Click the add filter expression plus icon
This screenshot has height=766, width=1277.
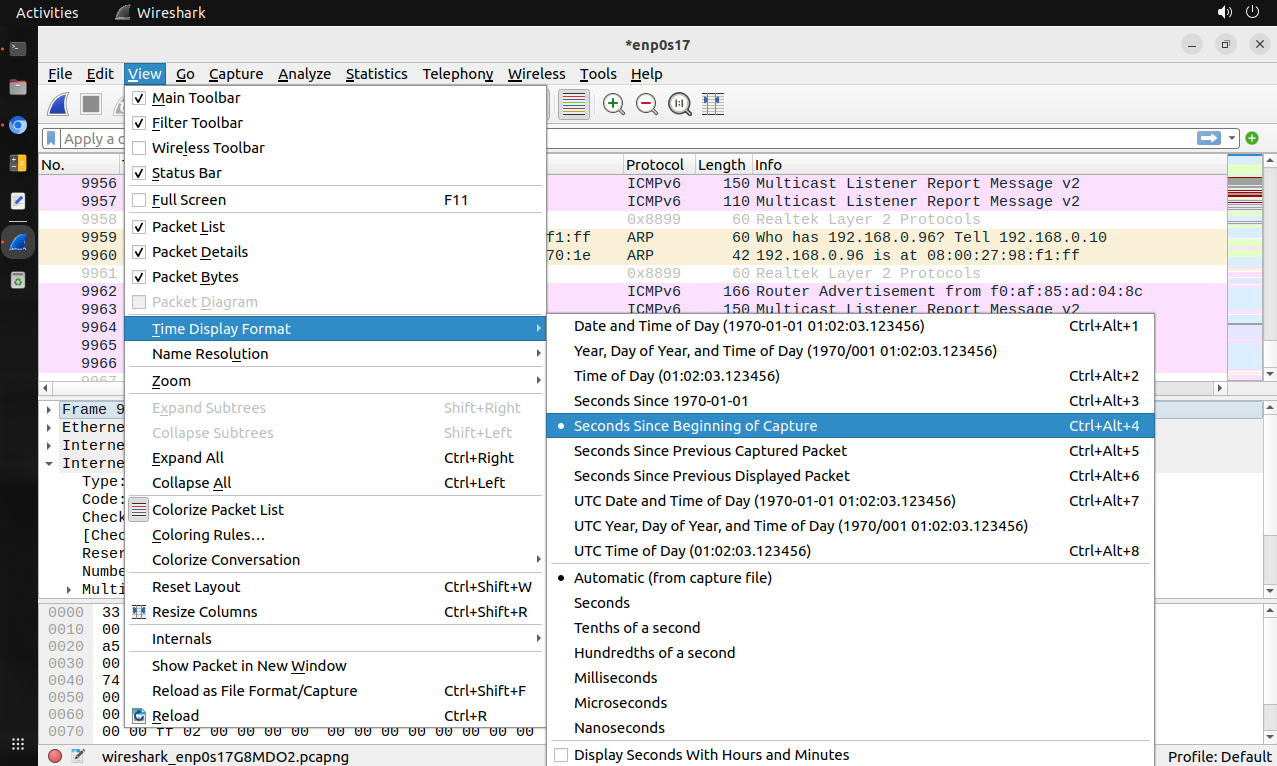tap(1252, 138)
